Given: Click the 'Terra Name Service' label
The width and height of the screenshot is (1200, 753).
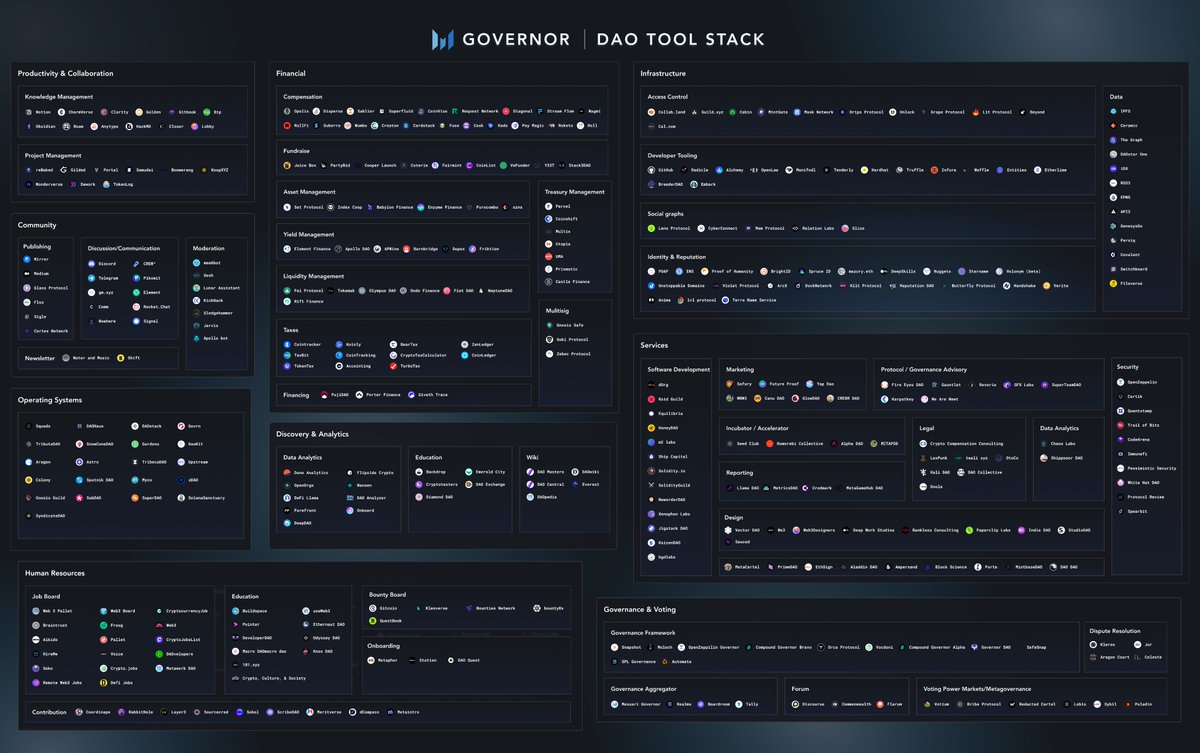Looking at the screenshot, I should 754,300.
